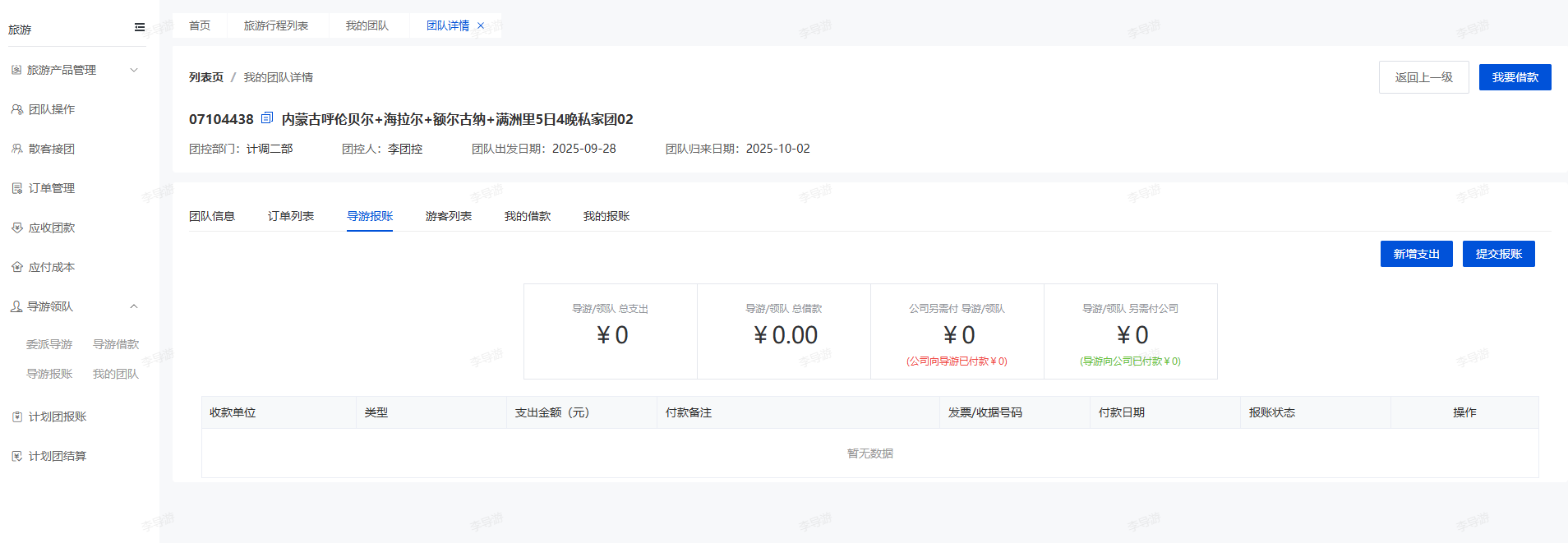Open the 旅游行程列表 page tab
Viewport: 1568px width, 543px height.
tap(276, 25)
